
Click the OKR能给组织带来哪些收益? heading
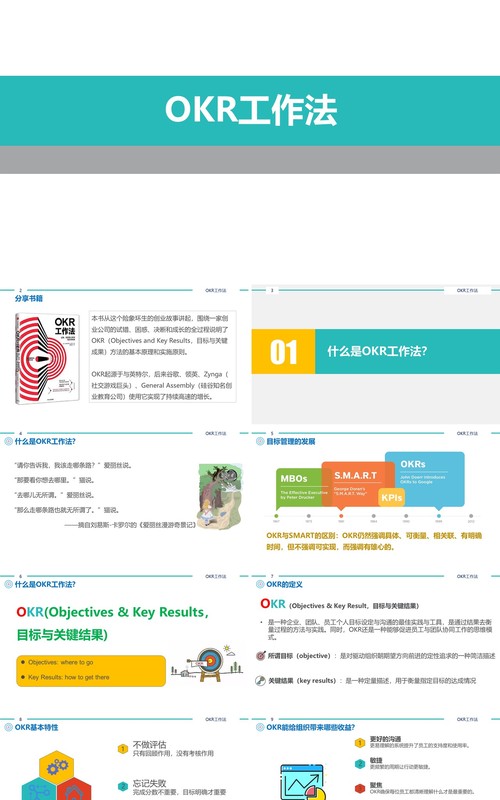pyautogui.click(x=310, y=727)
